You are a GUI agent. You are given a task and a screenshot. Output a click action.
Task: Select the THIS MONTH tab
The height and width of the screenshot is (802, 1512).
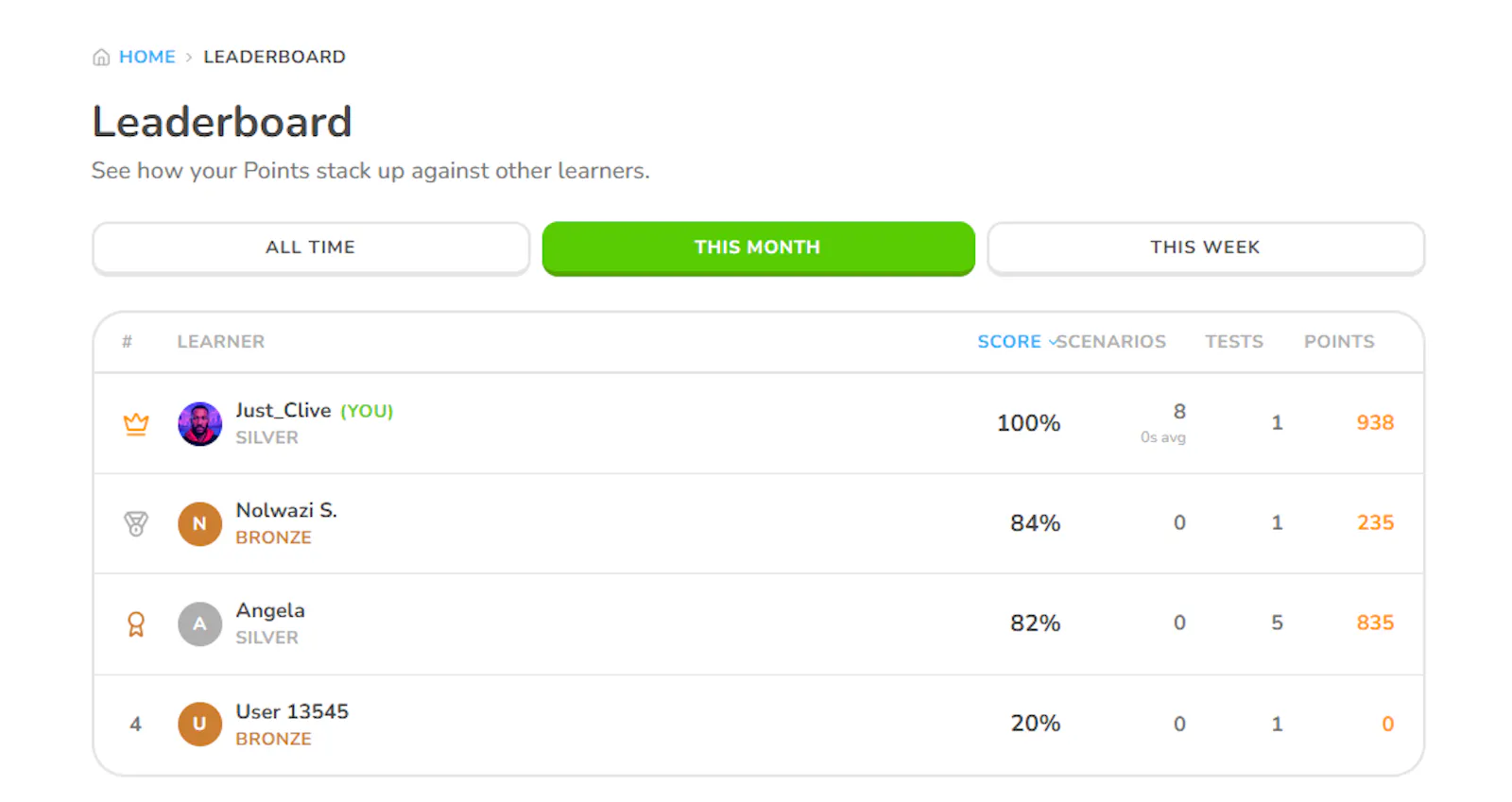(x=758, y=247)
